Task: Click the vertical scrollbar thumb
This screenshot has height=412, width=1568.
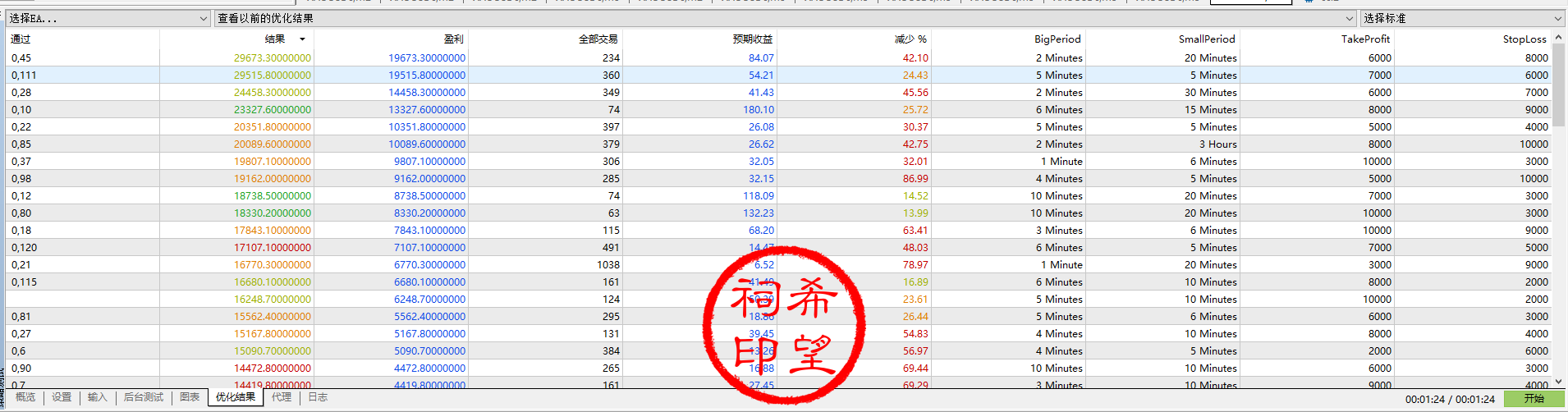Action: tap(1558, 86)
